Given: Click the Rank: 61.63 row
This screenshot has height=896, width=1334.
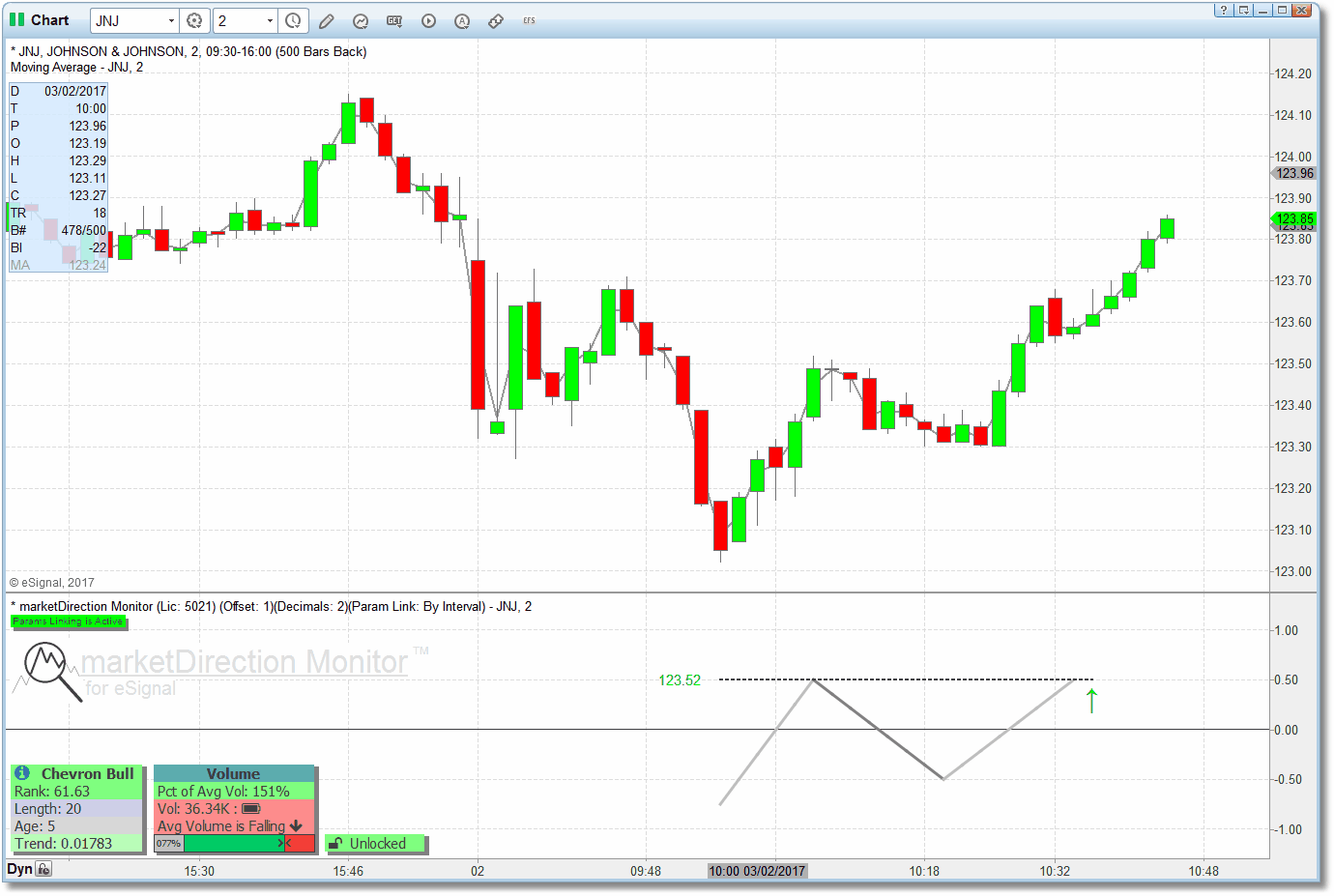Looking at the screenshot, I should coord(77,791).
